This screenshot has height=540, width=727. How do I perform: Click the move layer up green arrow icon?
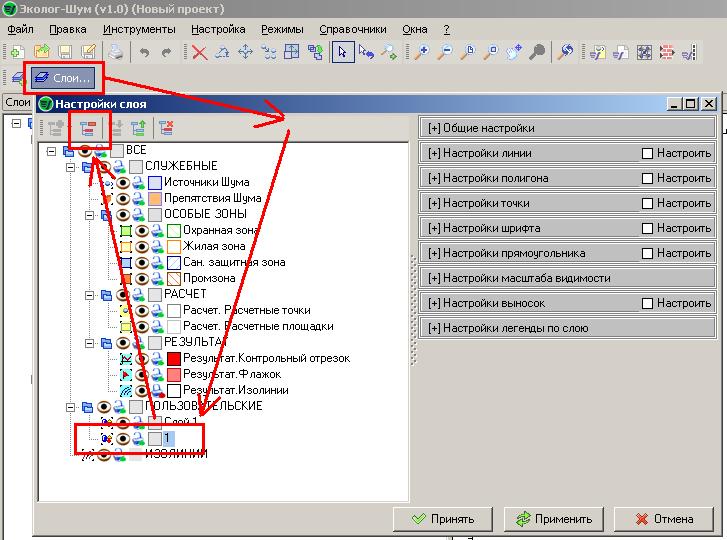point(139,128)
